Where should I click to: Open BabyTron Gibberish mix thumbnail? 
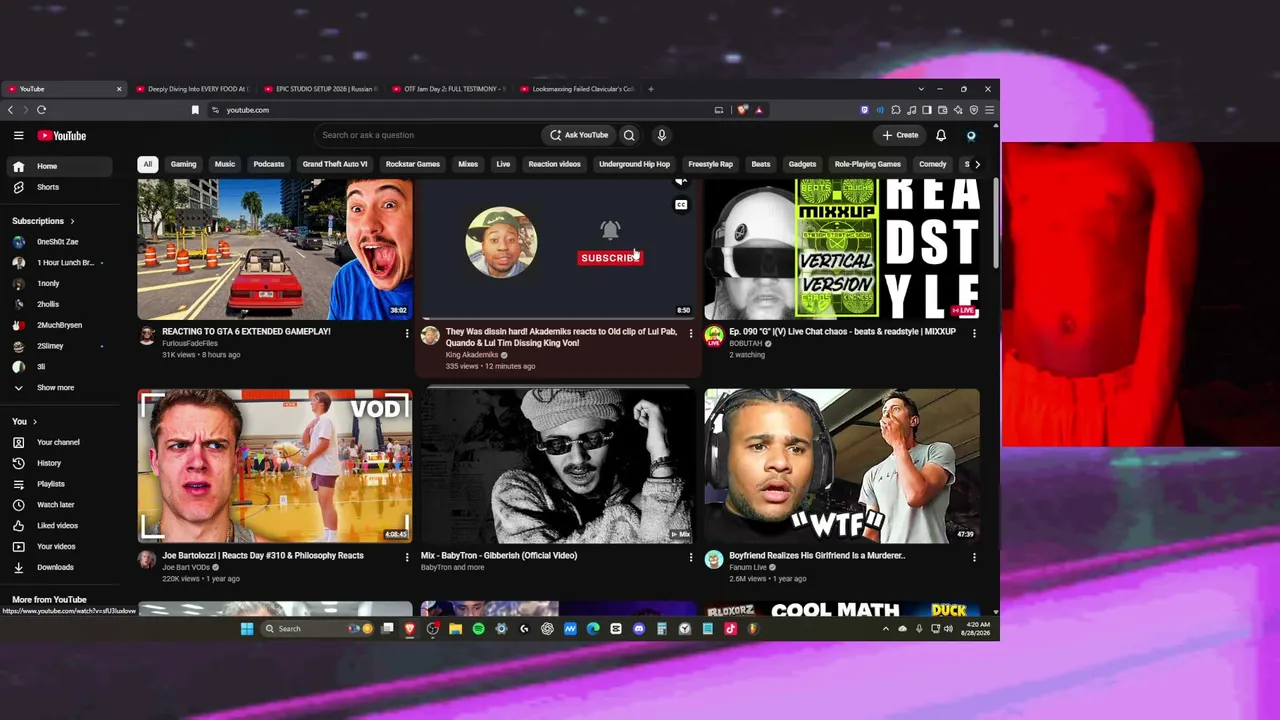[x=557, y=466]
